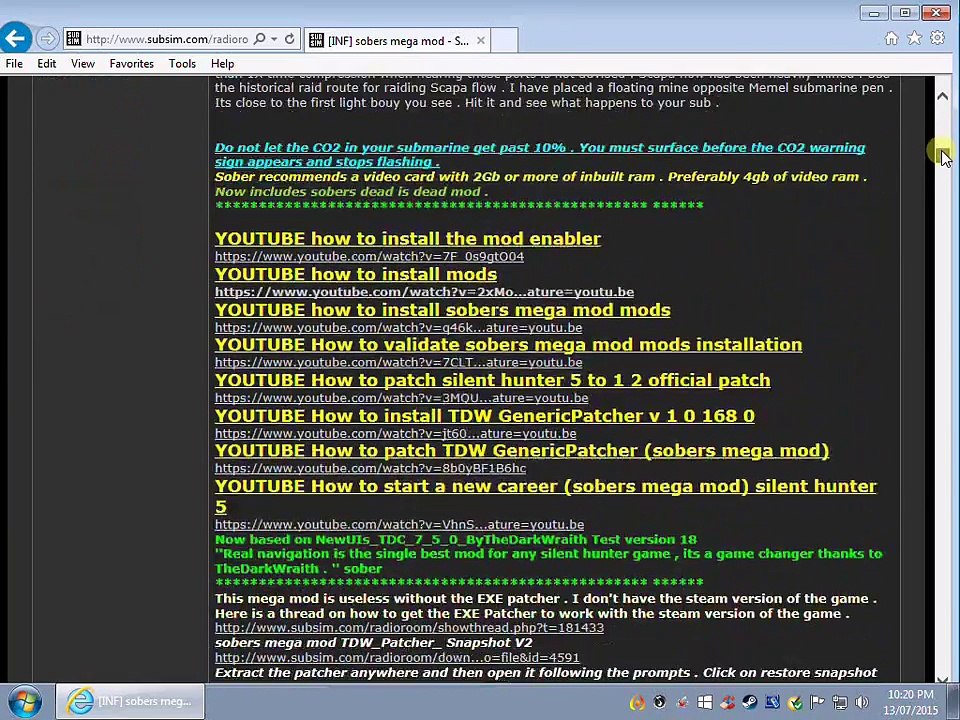Click the search magnifier in address bar
This screenshot has height=720, width=960.
[x=260, y=39]
